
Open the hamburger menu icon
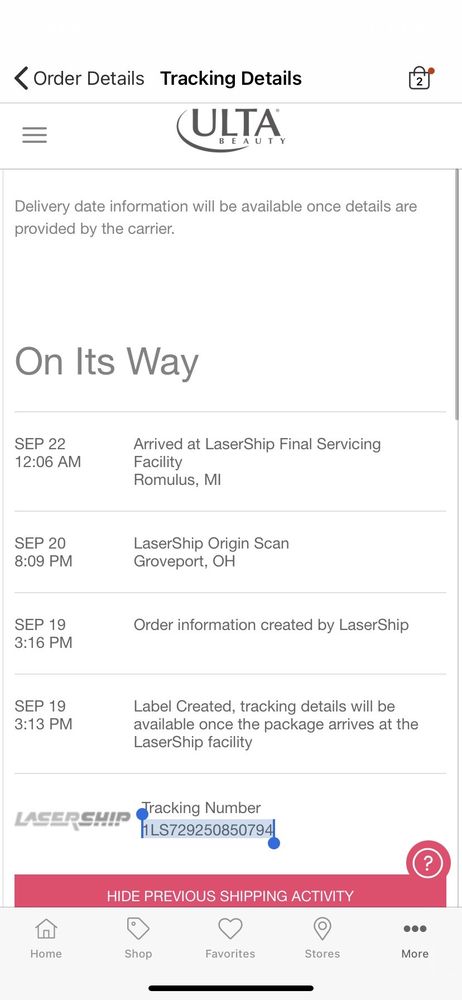click(x=34, y=135)
